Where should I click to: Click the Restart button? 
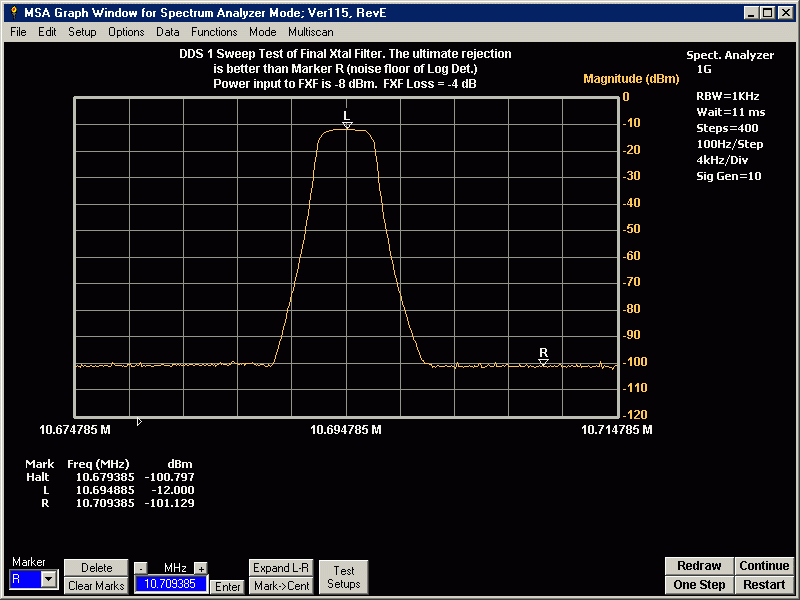click(x=764, y=585)
